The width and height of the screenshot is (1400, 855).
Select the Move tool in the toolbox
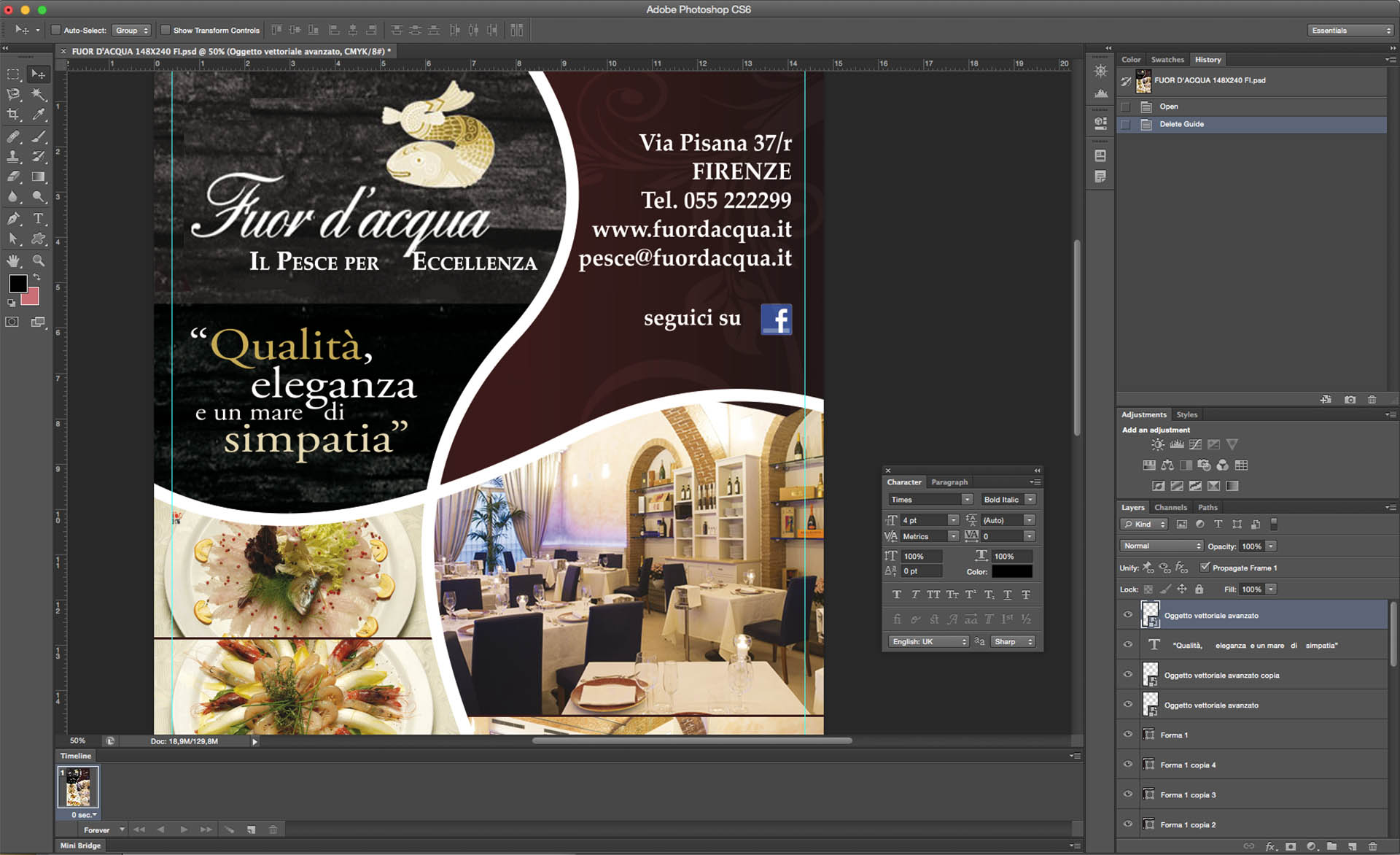(x=38, y=74)
